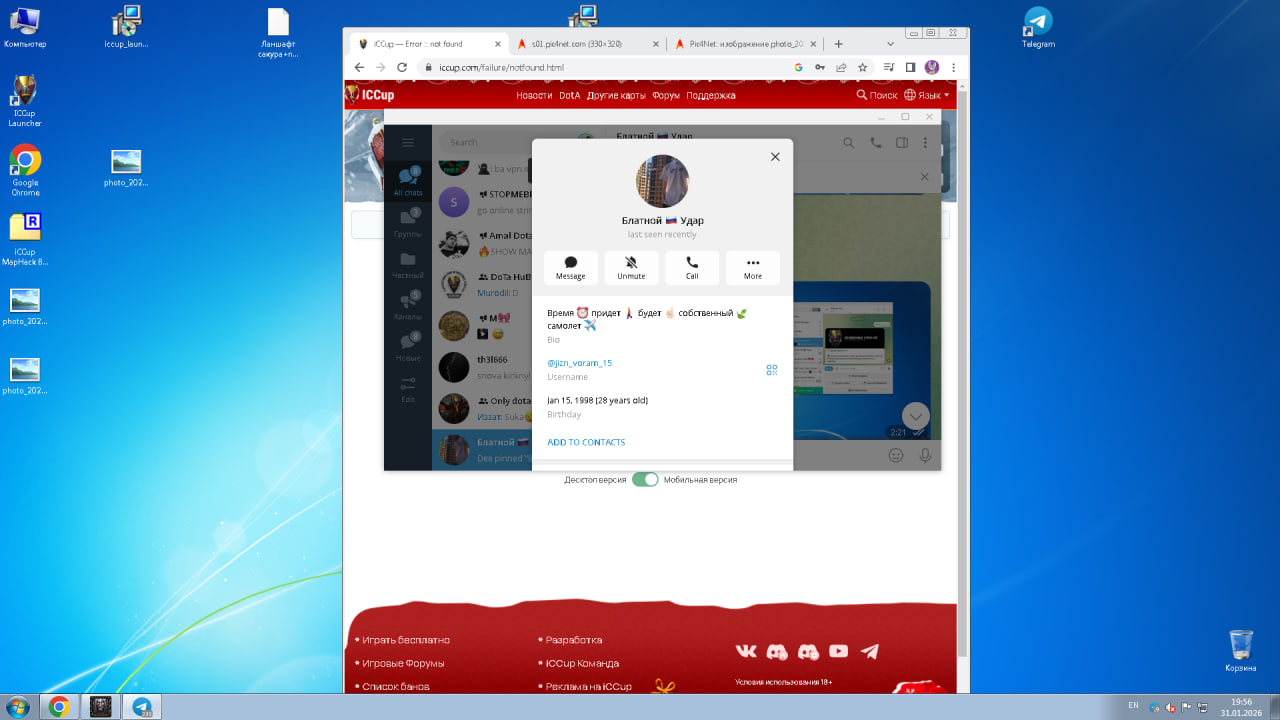Open the Telegram icon in the ICCup footer
This screenshot has width=1280, height=720.
pos(870,651)
